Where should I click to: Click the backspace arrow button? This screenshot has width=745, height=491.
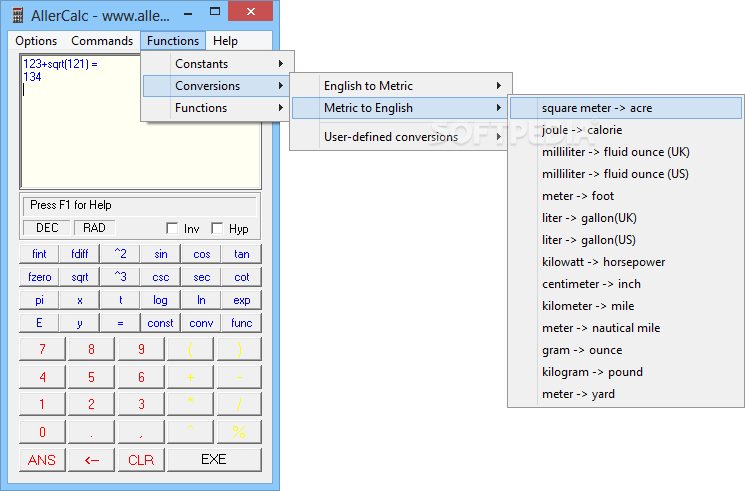pyautogui.click(x=91, y=460)
